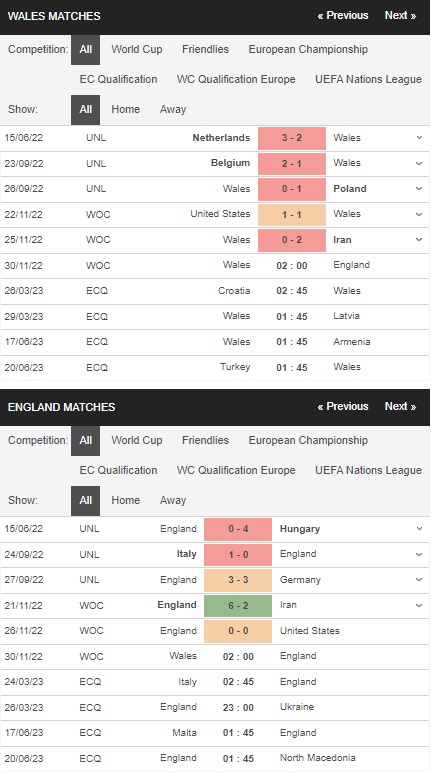Select Away filter in Wales matches
The height and width of the screenshot is (775, 431).
pos(173,109)
